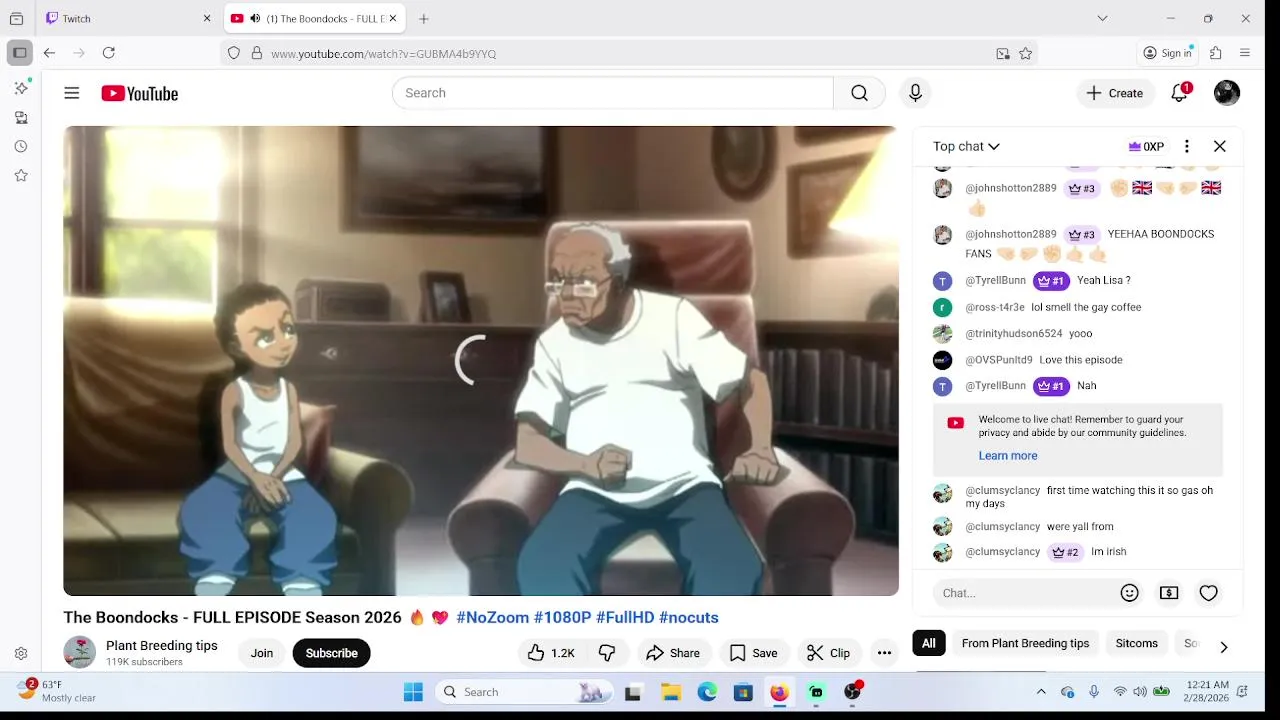The height and width of the screenshot is (720, 1280).
Task: Open Firefox application menu
Action: pyautogui.click(x=1245, y=53)
